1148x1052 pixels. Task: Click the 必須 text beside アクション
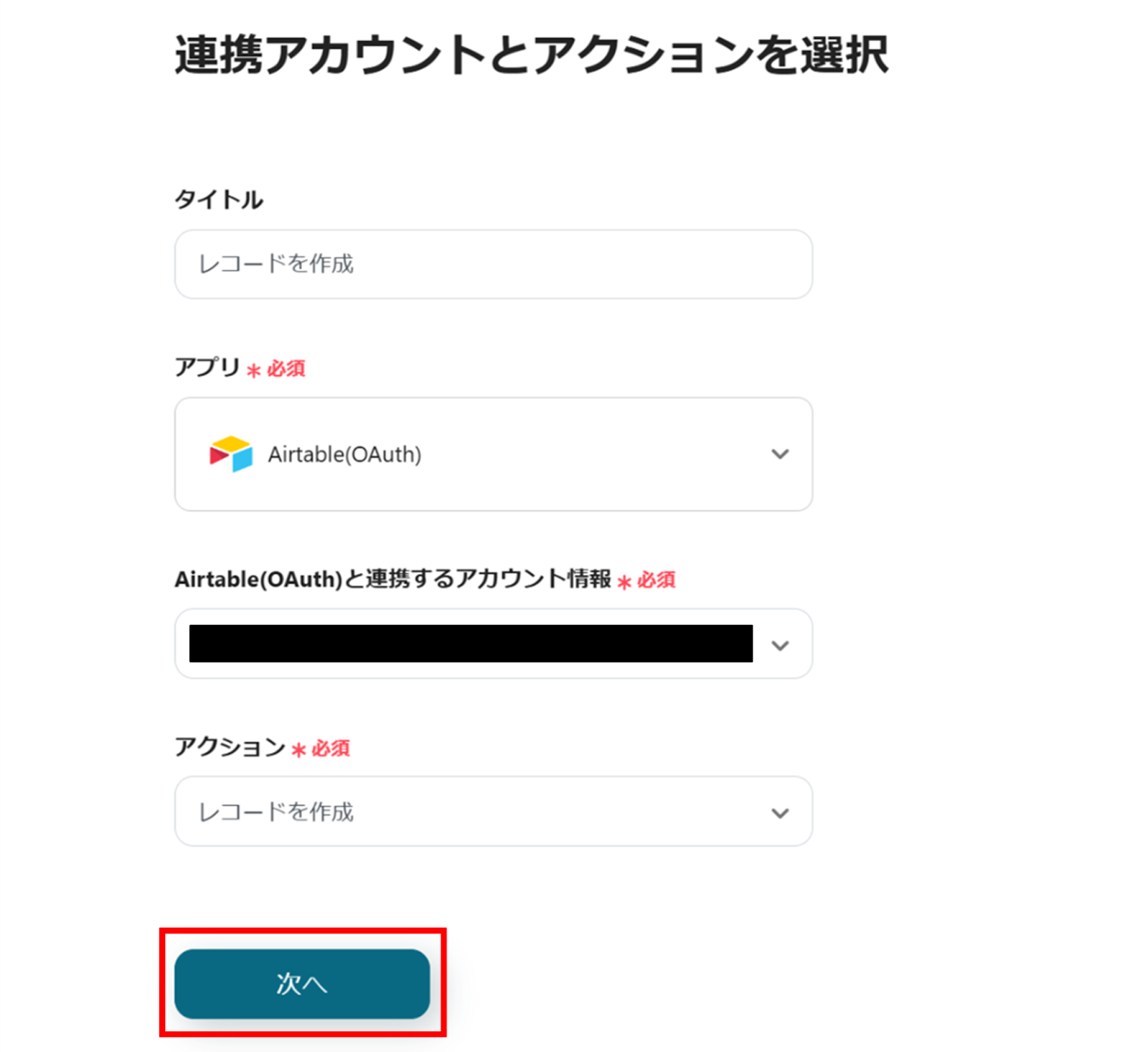331,748
